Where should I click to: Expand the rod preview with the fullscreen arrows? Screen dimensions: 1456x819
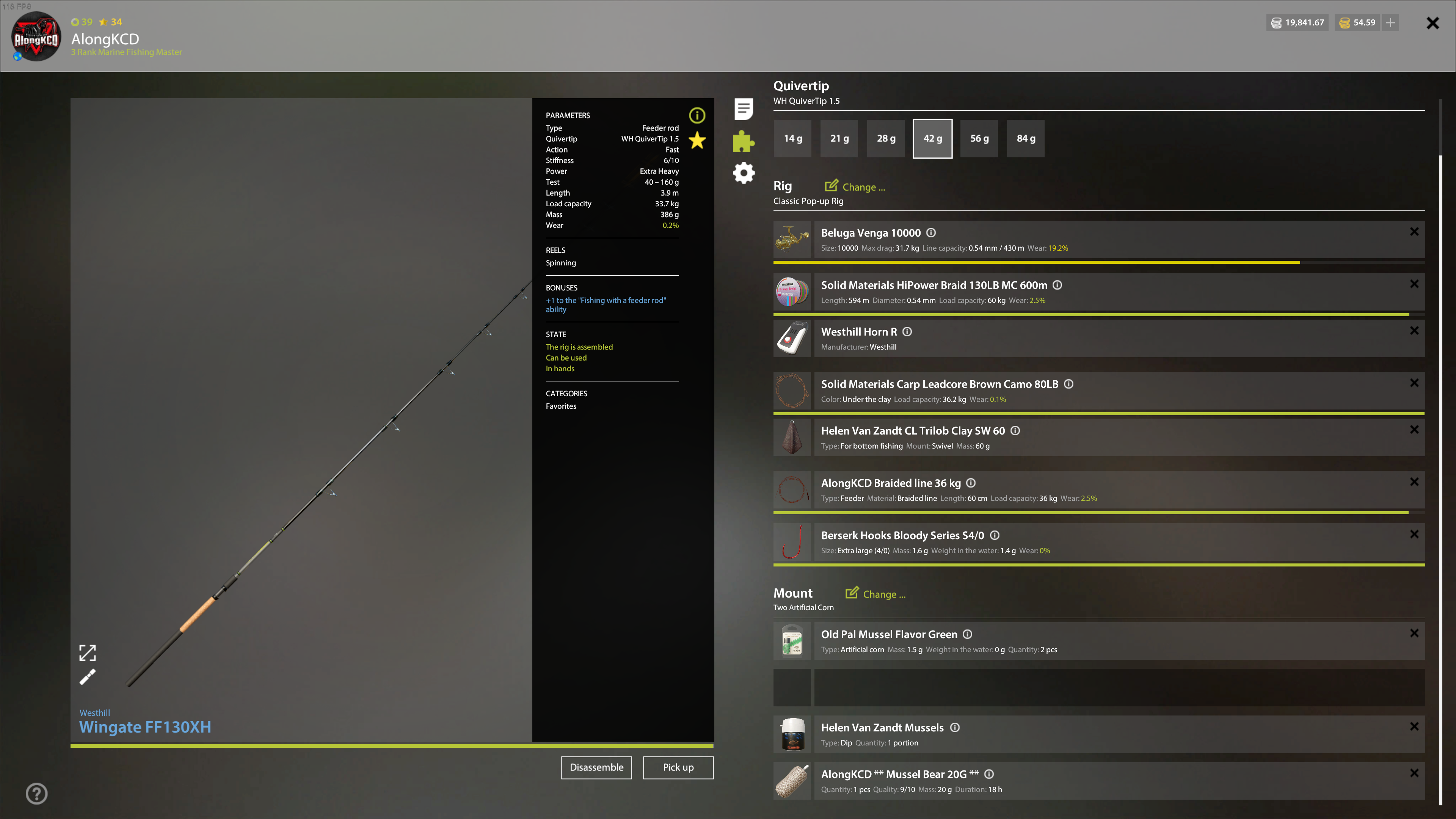87,653
